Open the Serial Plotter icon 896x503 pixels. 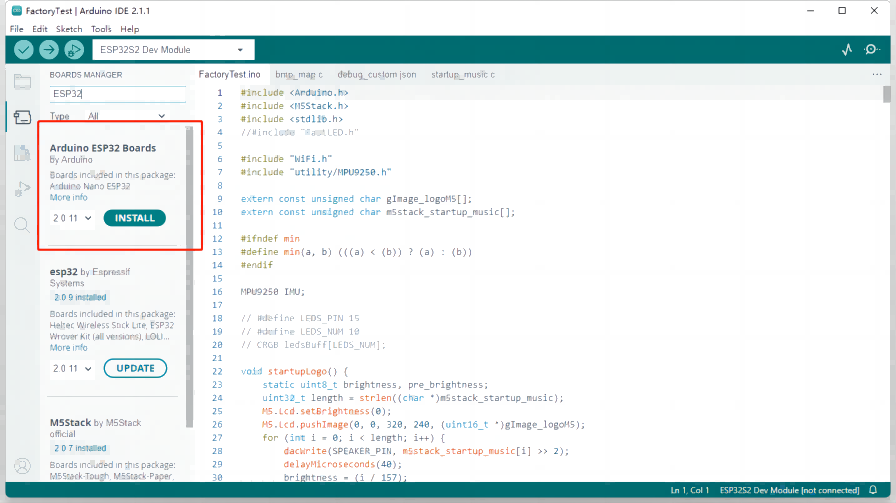847,49
